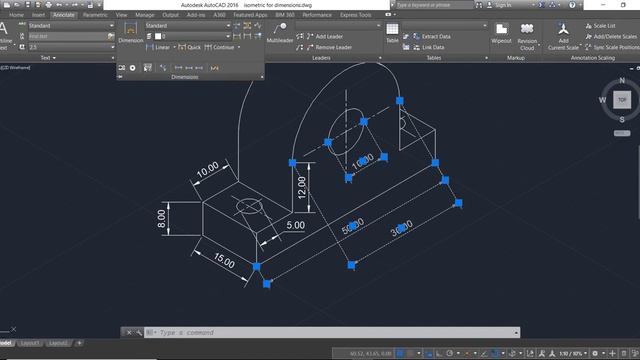The height and width of the screenshot is (360, 640).
Task: Open the Scale List tool
Action: (600, 26)
